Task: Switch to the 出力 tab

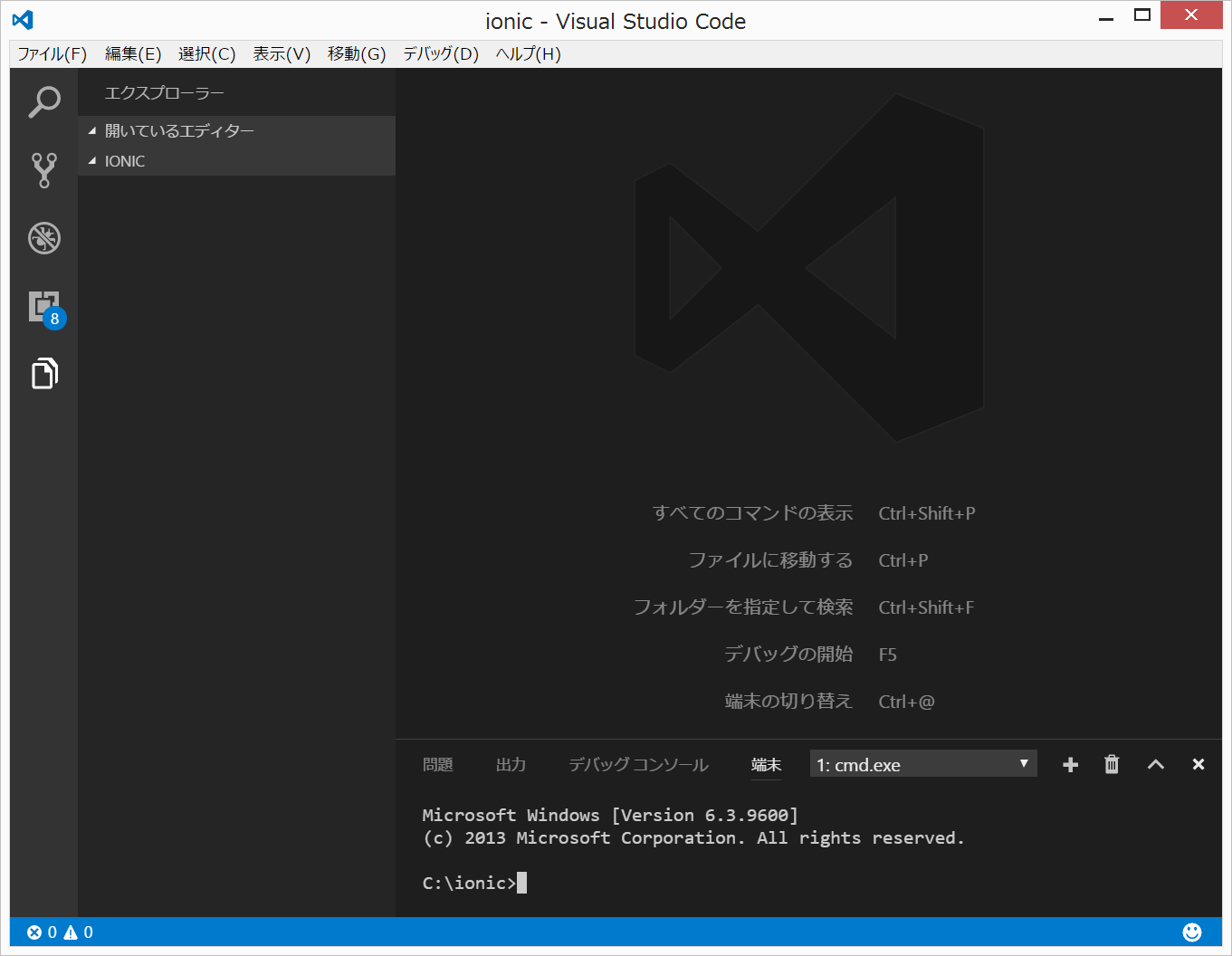Action: [x=511, y=765]
